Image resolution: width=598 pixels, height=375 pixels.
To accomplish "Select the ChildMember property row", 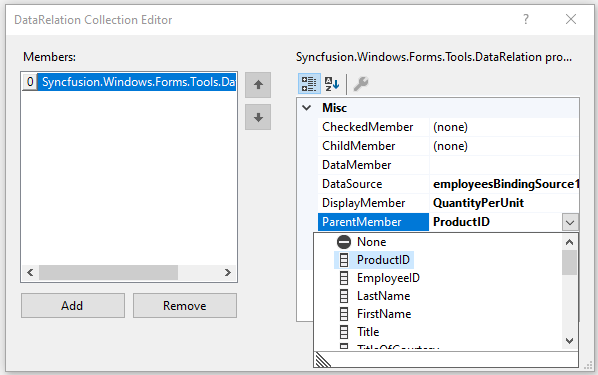I will 448,146.
